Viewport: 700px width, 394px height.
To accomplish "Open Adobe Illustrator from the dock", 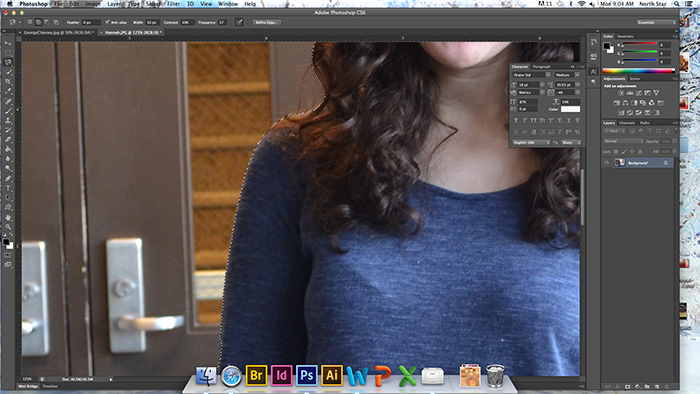I will pos(332,375).
